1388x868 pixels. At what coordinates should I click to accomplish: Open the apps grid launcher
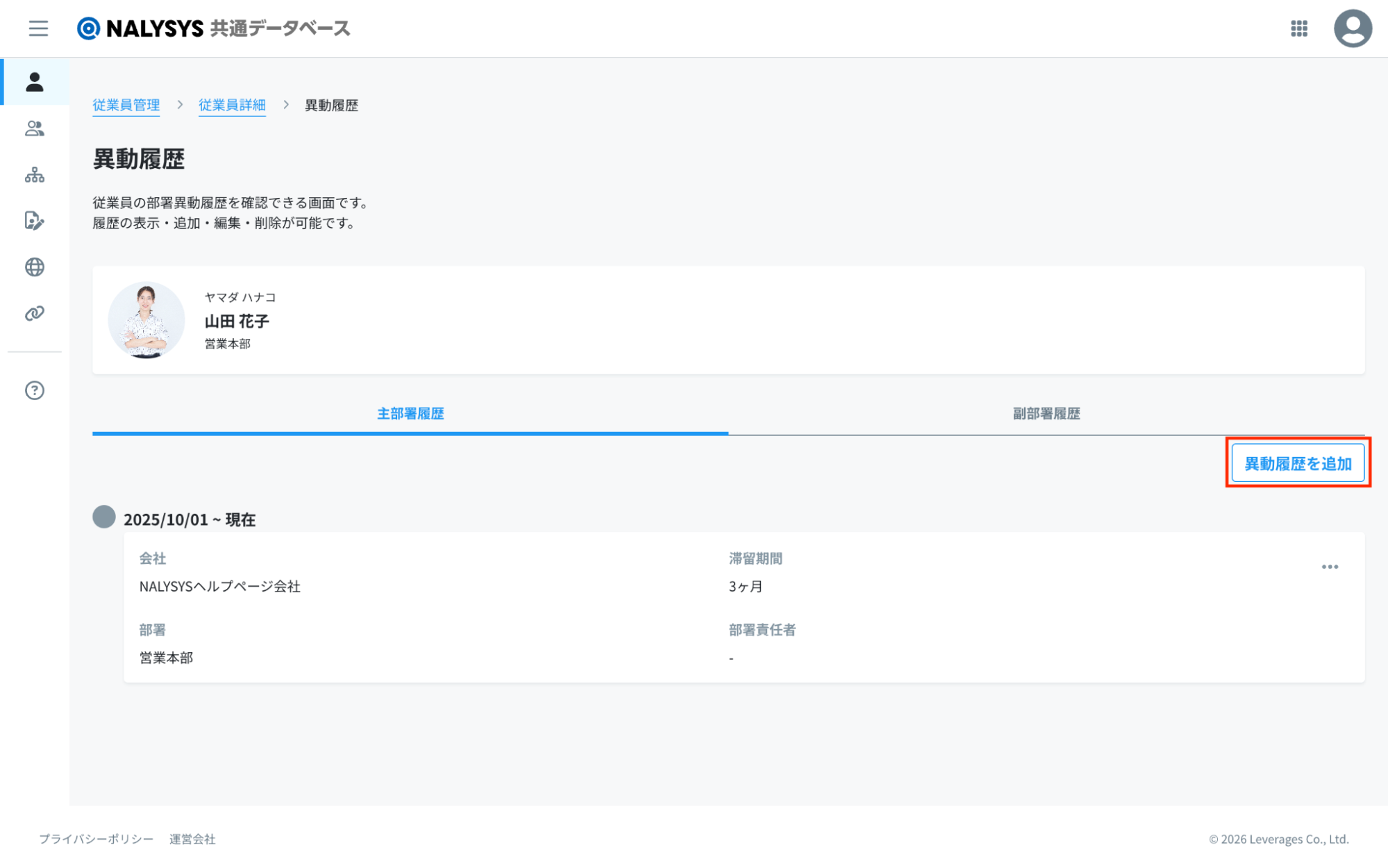(x=1298, y=28)
